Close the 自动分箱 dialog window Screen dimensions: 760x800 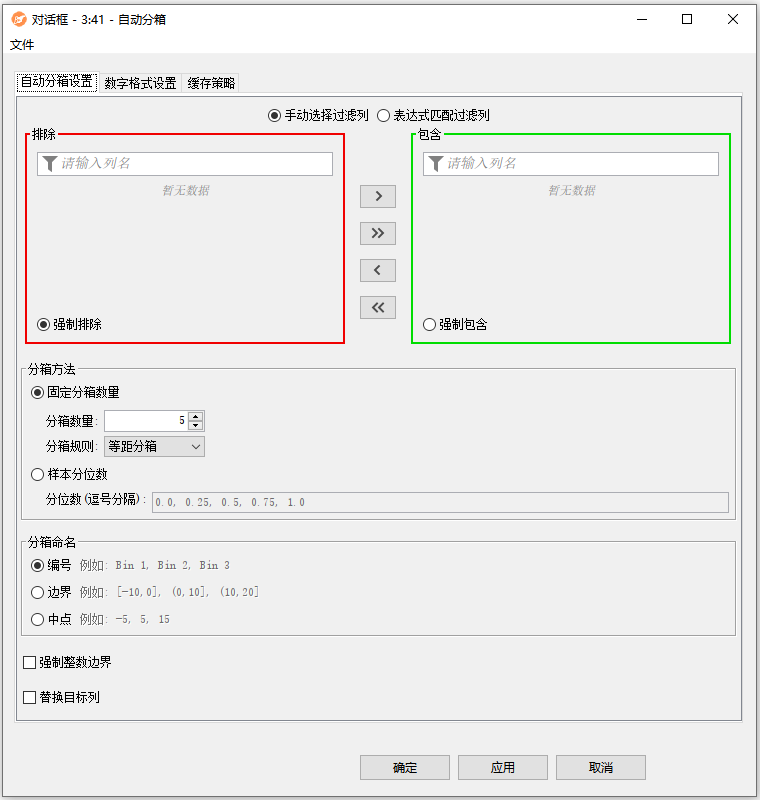[x=733, y=19]
